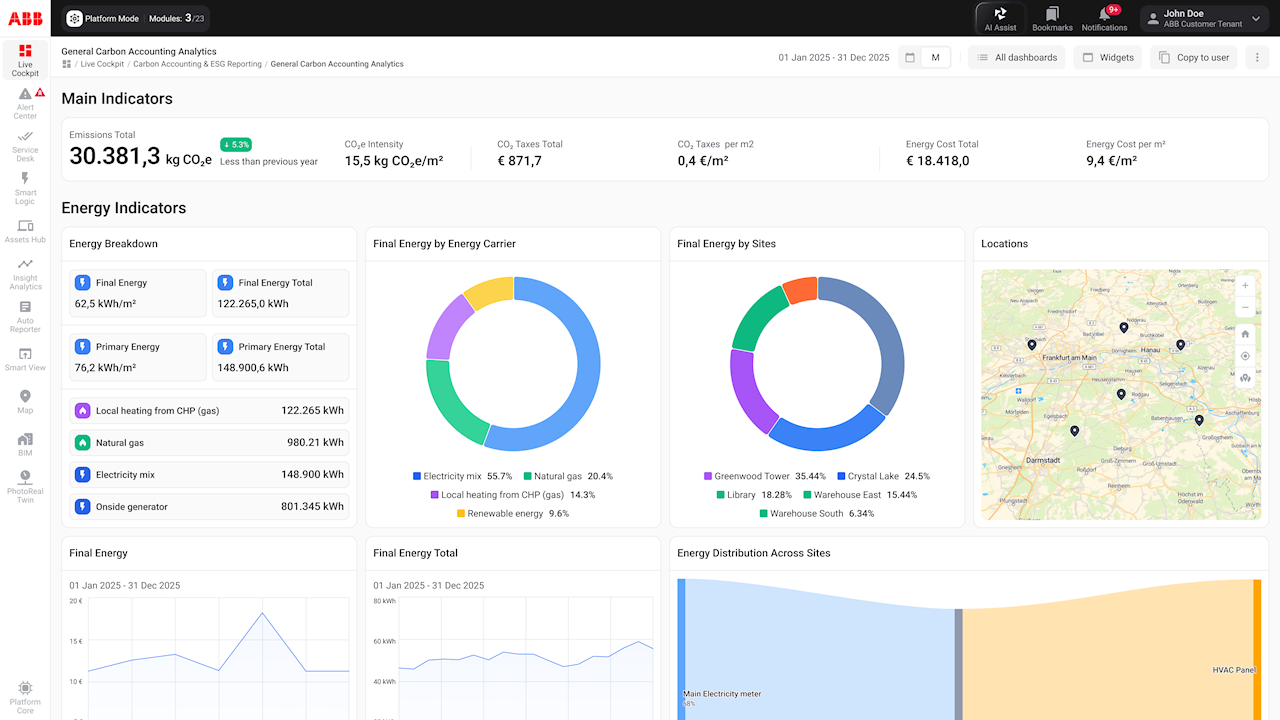Open Smart Logic in the sidebar
This screenshot has height=720, width=1280.
(25, 189)
